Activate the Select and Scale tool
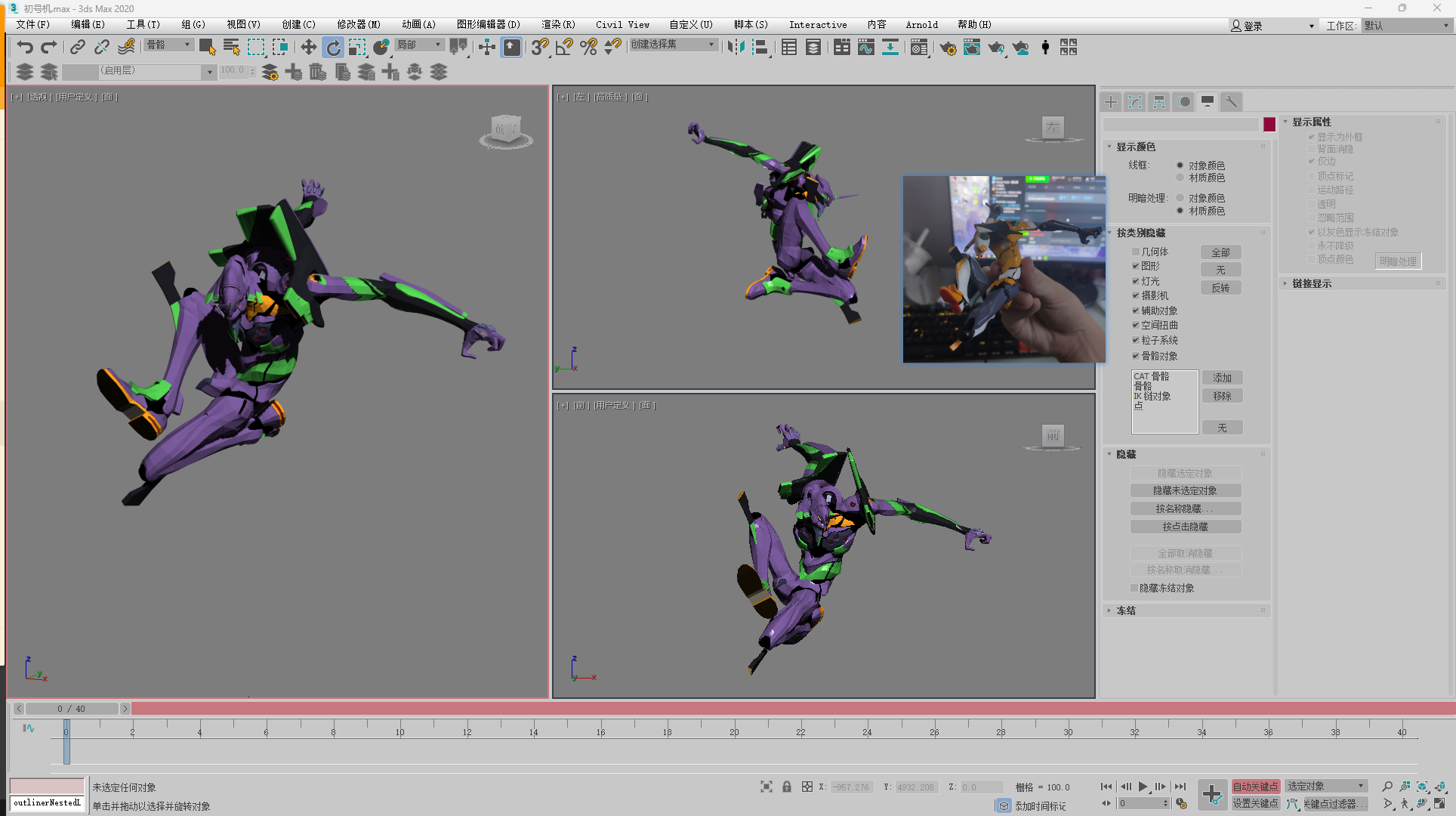 (357, 48)
